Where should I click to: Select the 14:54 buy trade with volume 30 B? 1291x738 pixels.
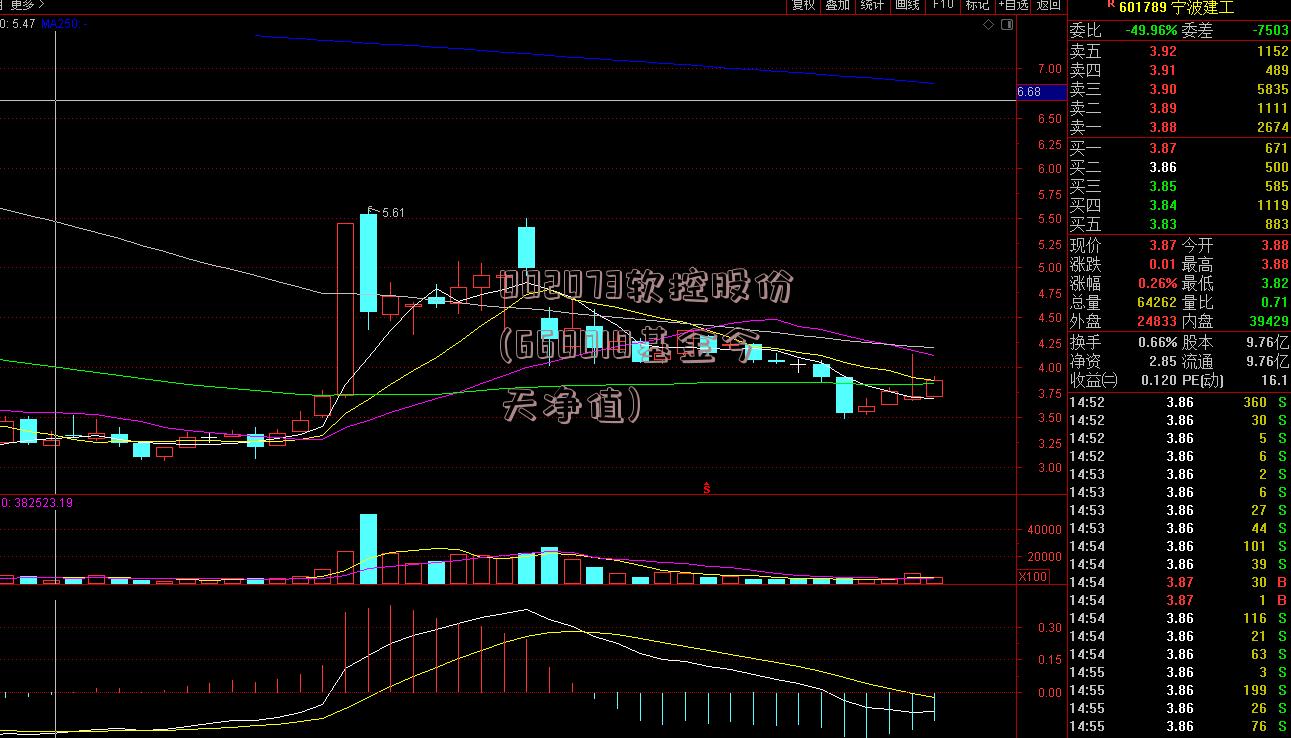1179,582
